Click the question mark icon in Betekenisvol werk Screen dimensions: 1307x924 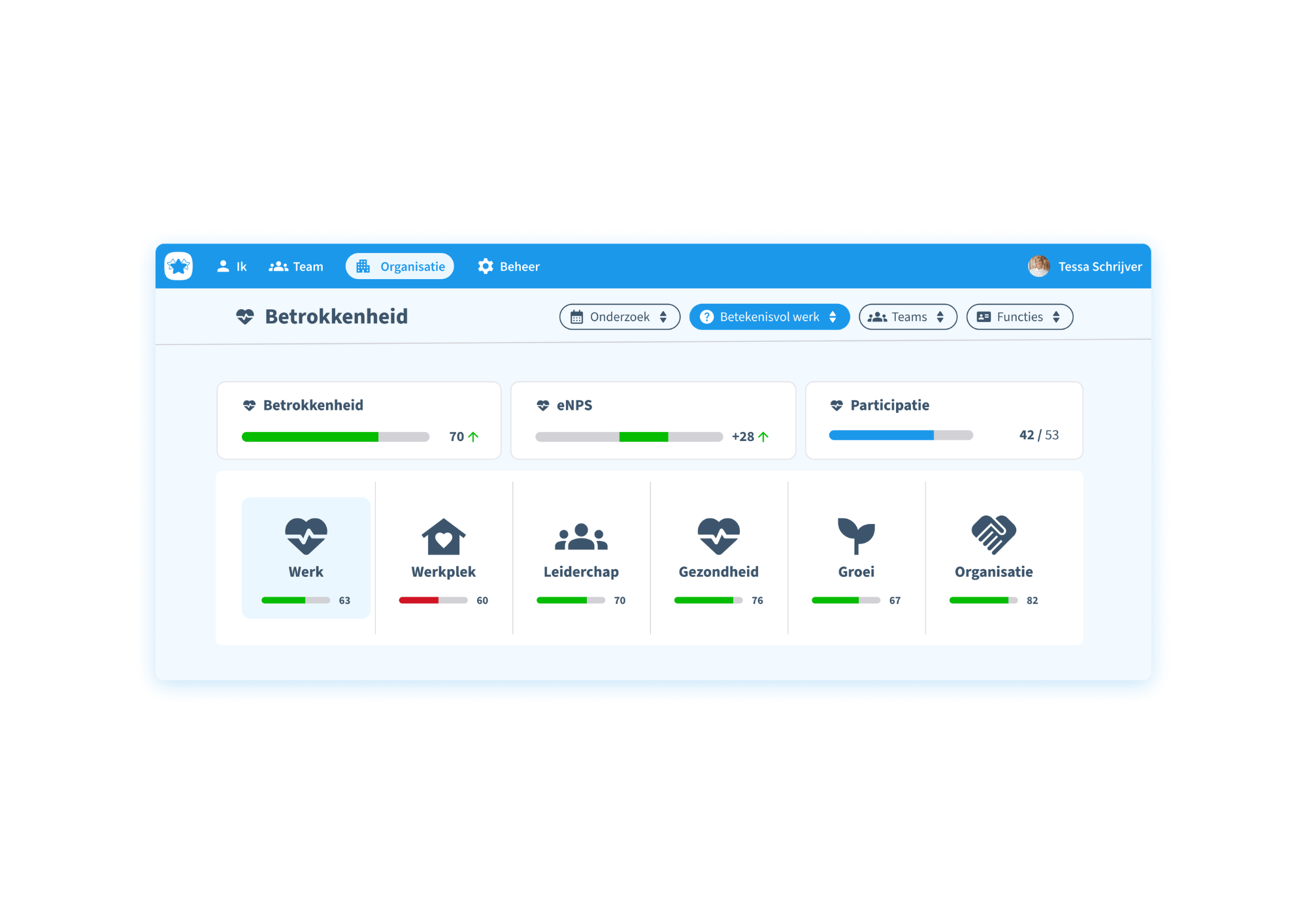tap(706, 317)
